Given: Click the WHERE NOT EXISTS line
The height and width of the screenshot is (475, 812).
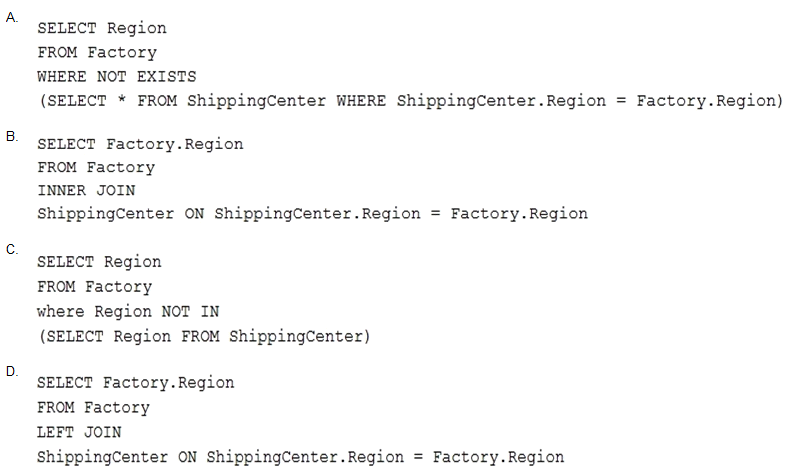Looking at the screenshot, I should pos(117,77).
